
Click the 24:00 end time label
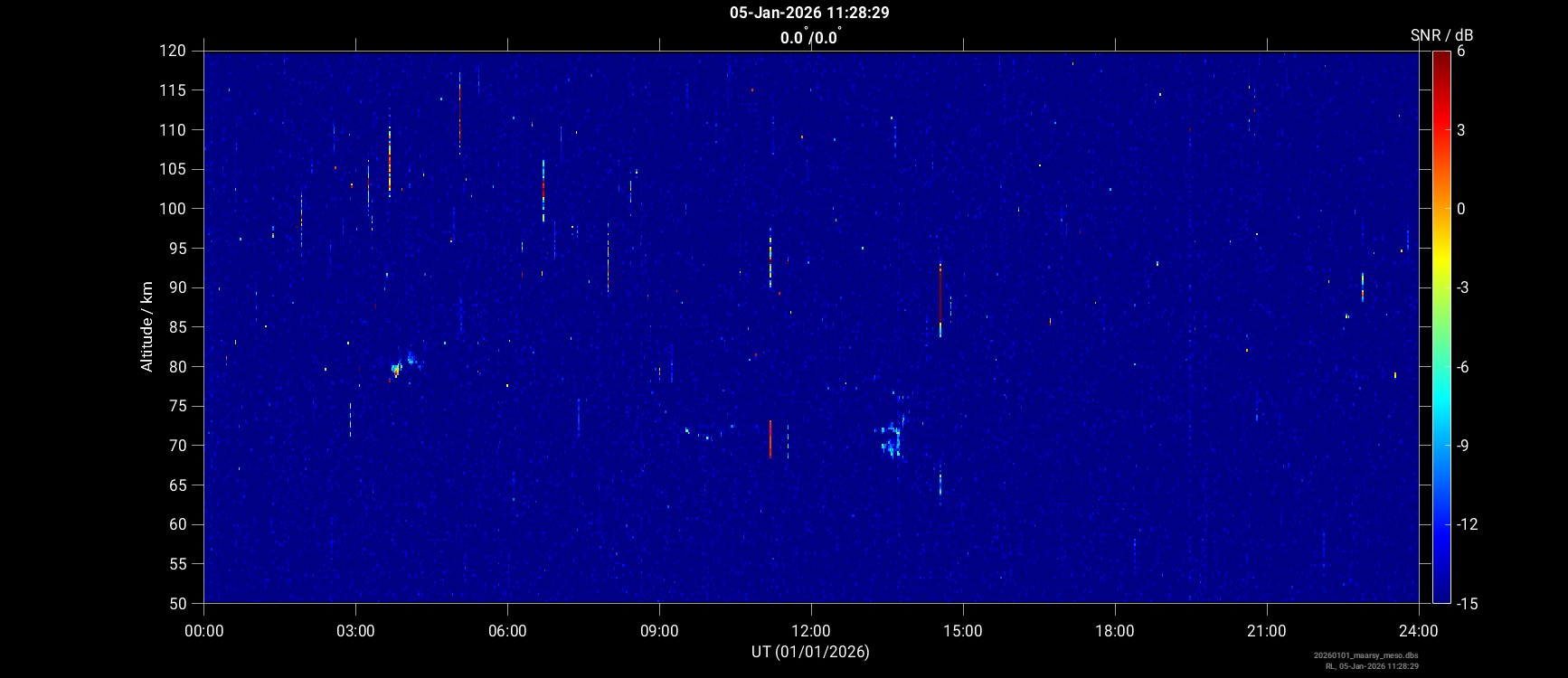click(1418, 631)
